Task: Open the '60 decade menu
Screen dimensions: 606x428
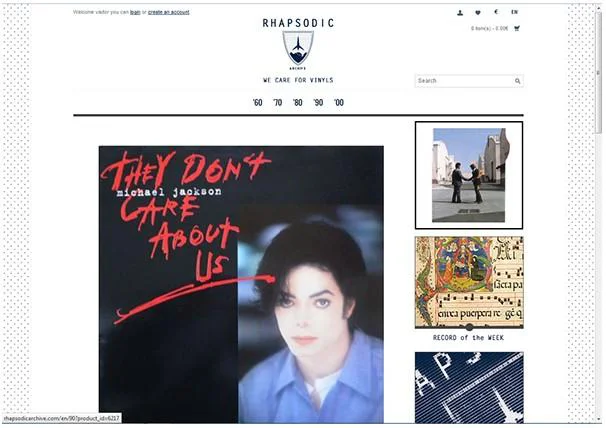Action: click(257, 102)
